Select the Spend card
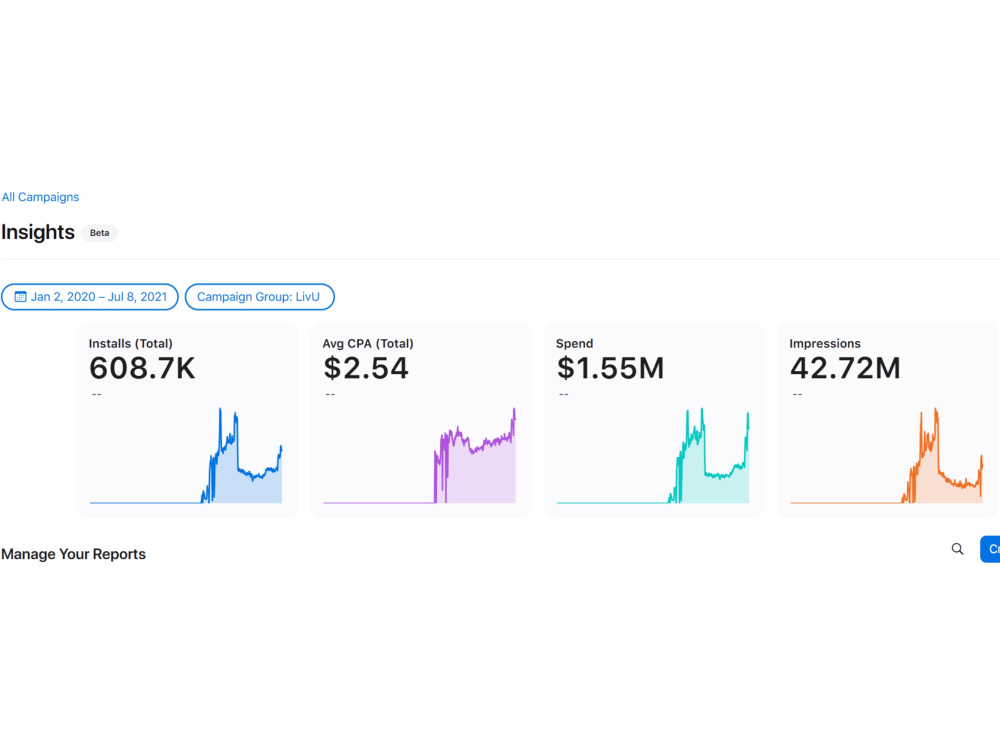This screenshot has height=750, width=1000. point(654,420)
